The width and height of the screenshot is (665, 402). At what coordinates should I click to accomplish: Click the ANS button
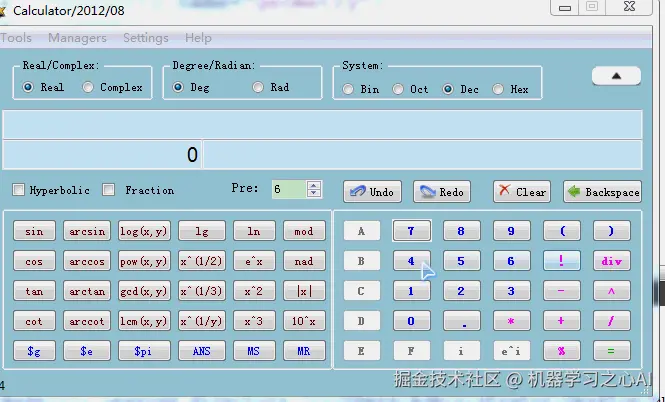(x=201, y=351)
